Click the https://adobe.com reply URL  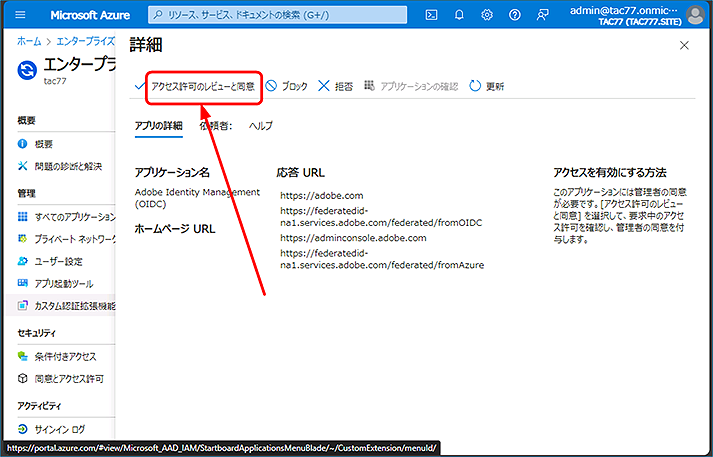coord(321,196)
